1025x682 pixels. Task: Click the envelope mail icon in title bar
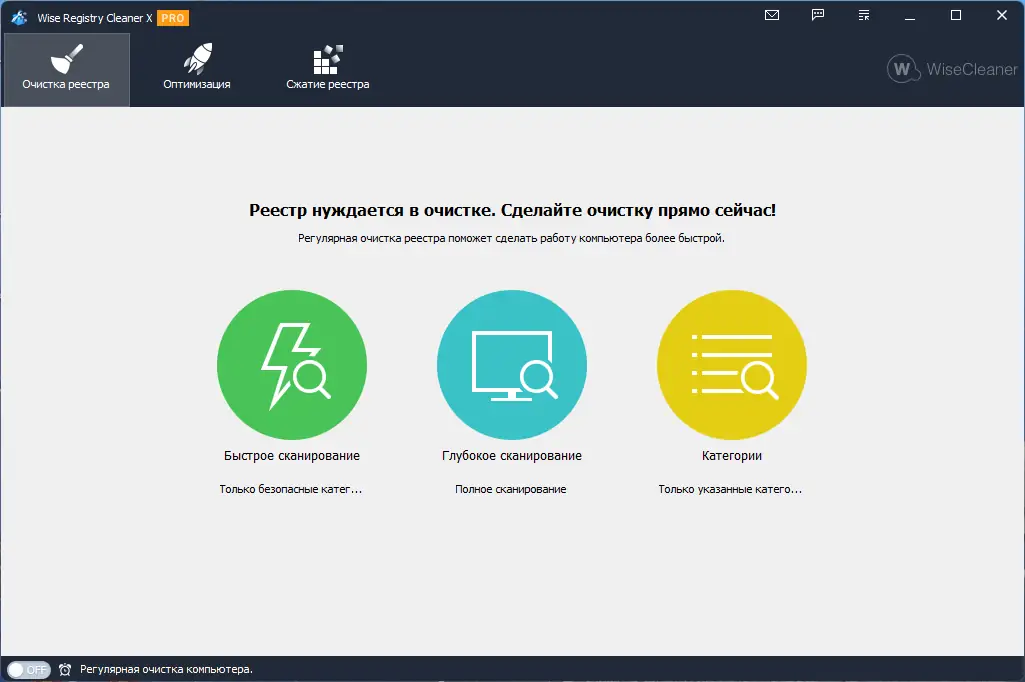point(771,15)
